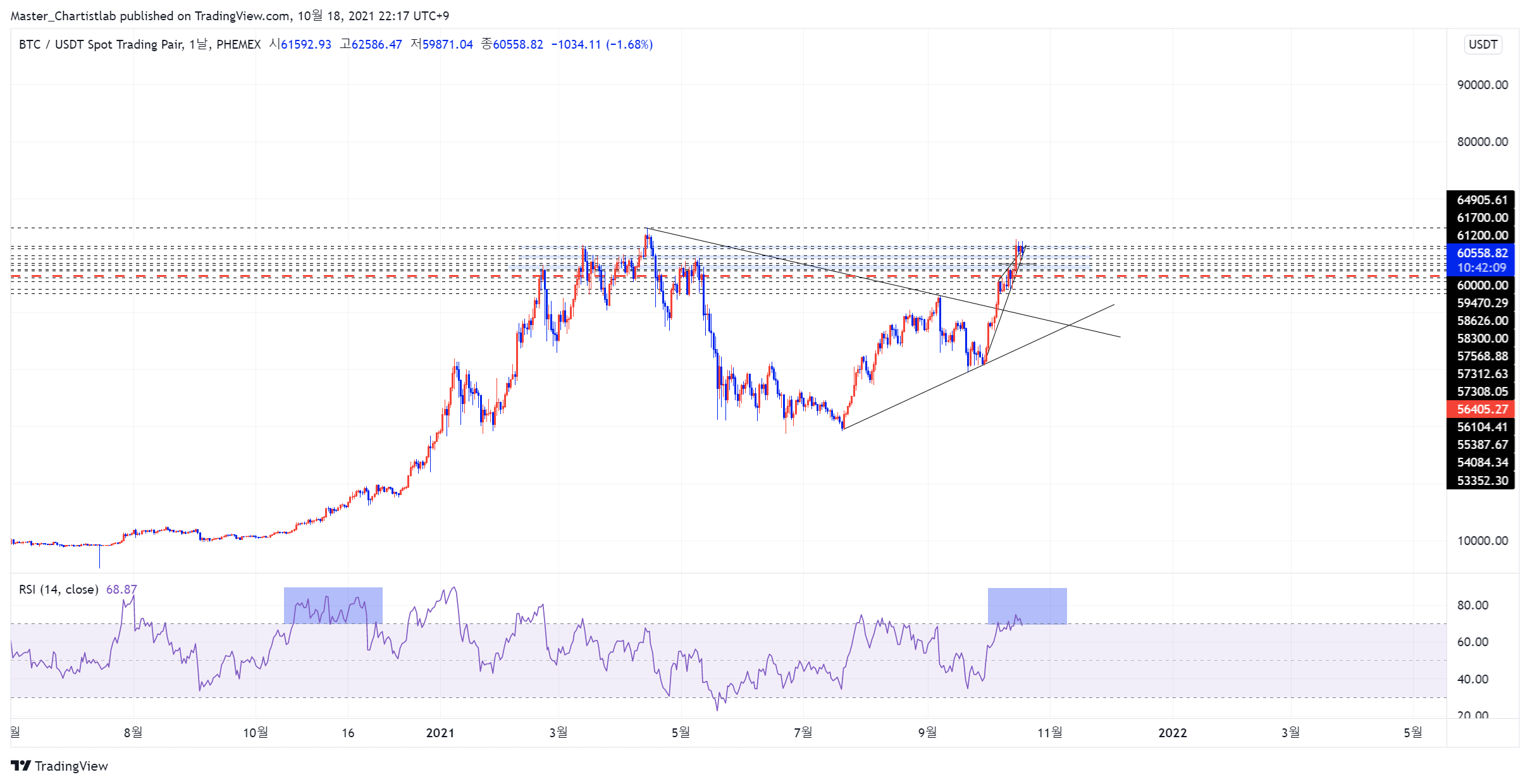Click the low price value 59871.04
The height and width of the screenshot is (784, 1530).
click(x=448, y=44)
